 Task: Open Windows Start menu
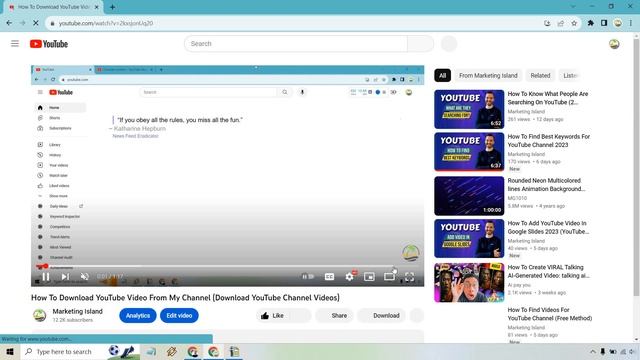click(x=9, y=351)
